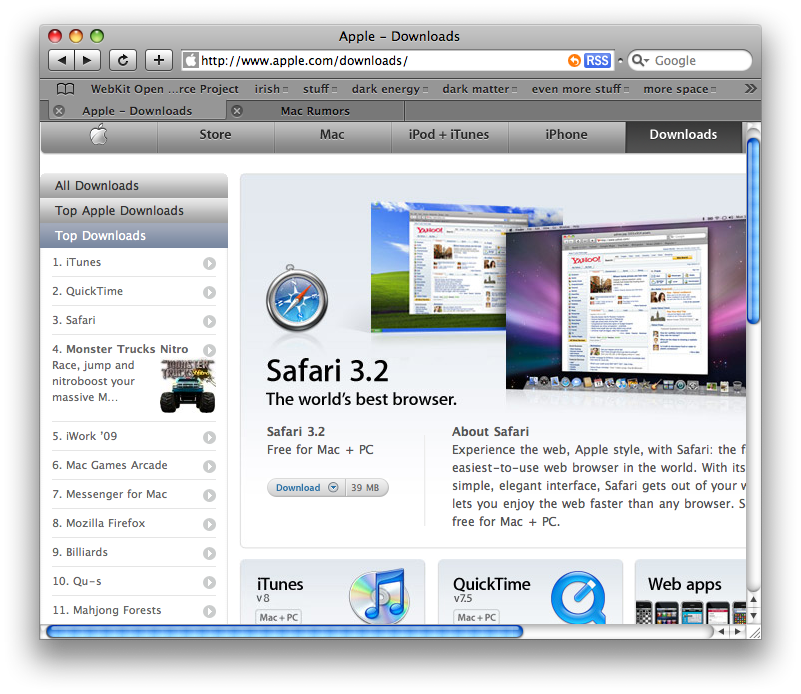Viewport: 801px width, 694px height.
Task: Click the Safari compass icon
Action: (297, 299)
